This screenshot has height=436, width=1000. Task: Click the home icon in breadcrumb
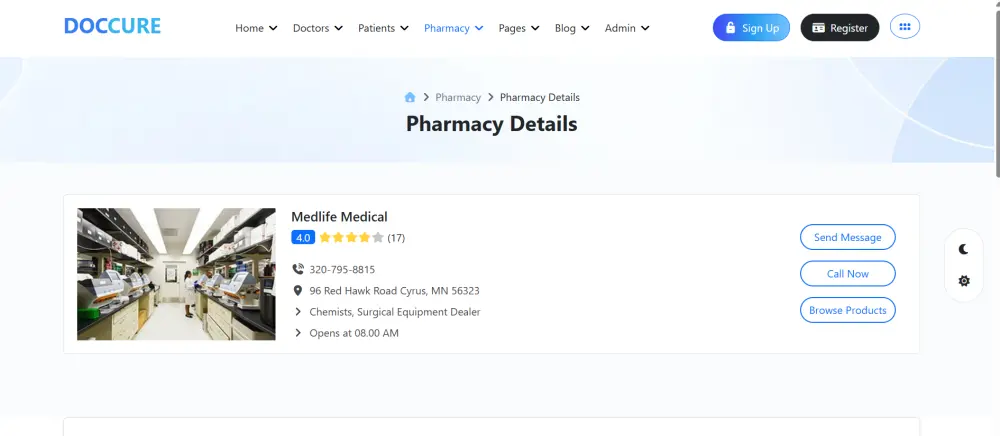[x=409, y=97]
